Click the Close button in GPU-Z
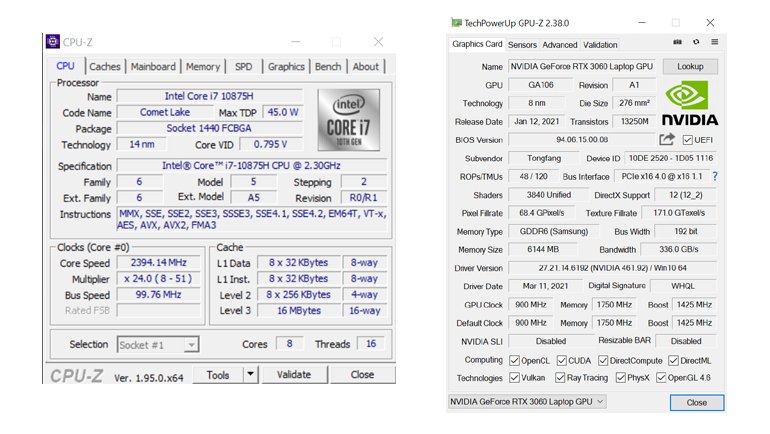This screenshot has width=770, height=434. [x=697, y=403]
